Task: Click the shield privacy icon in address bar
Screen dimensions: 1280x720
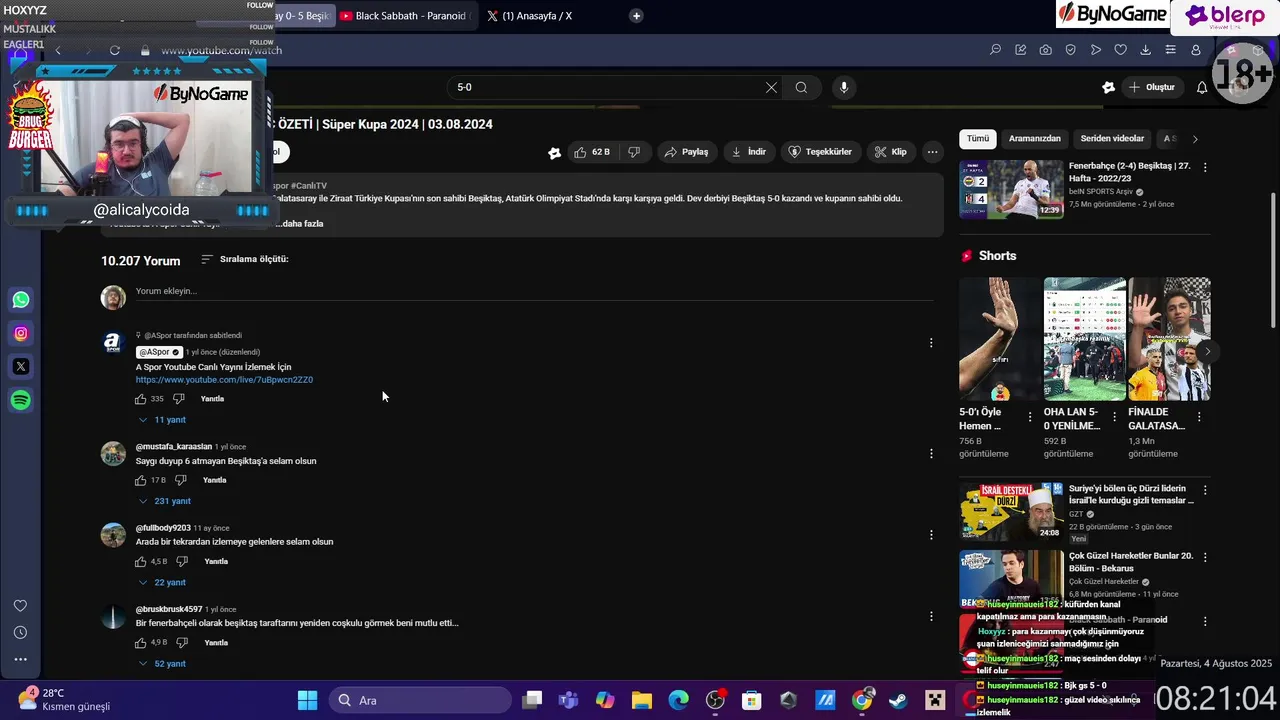Action: pos(1070,50)
